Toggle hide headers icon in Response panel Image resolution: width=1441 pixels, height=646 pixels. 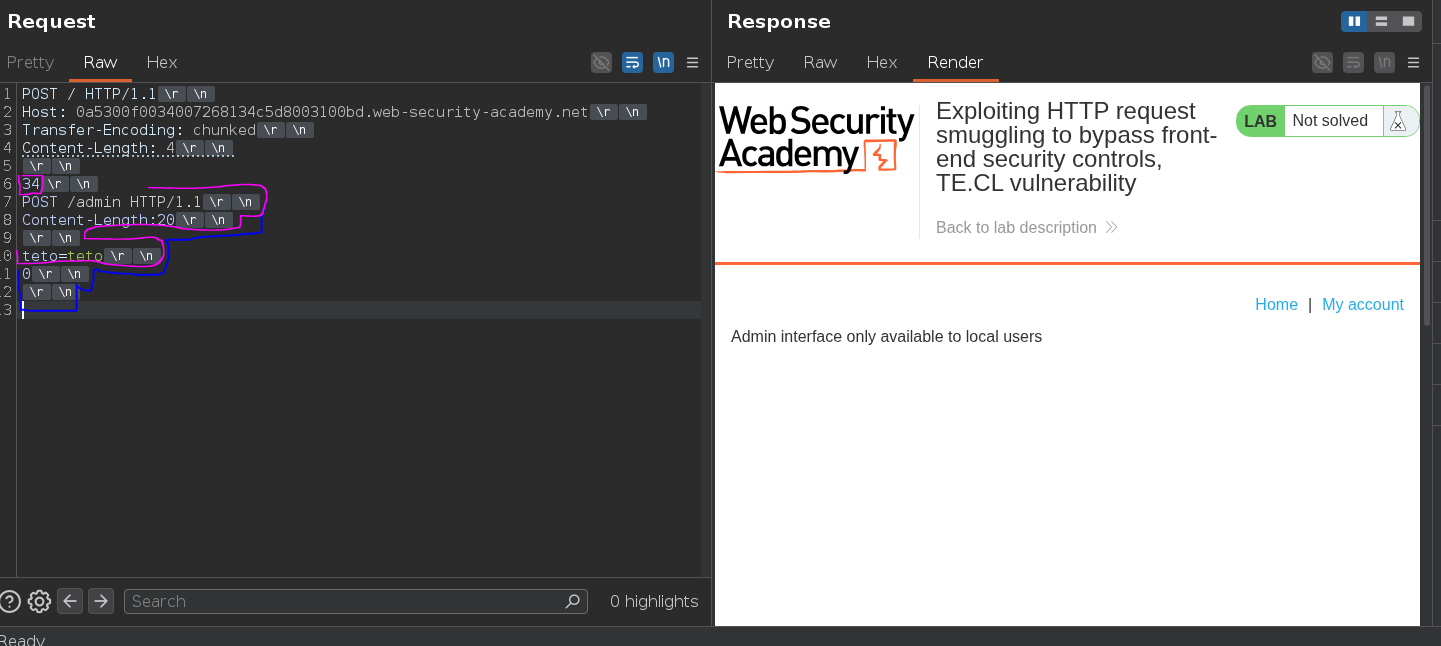(1322, 62)
